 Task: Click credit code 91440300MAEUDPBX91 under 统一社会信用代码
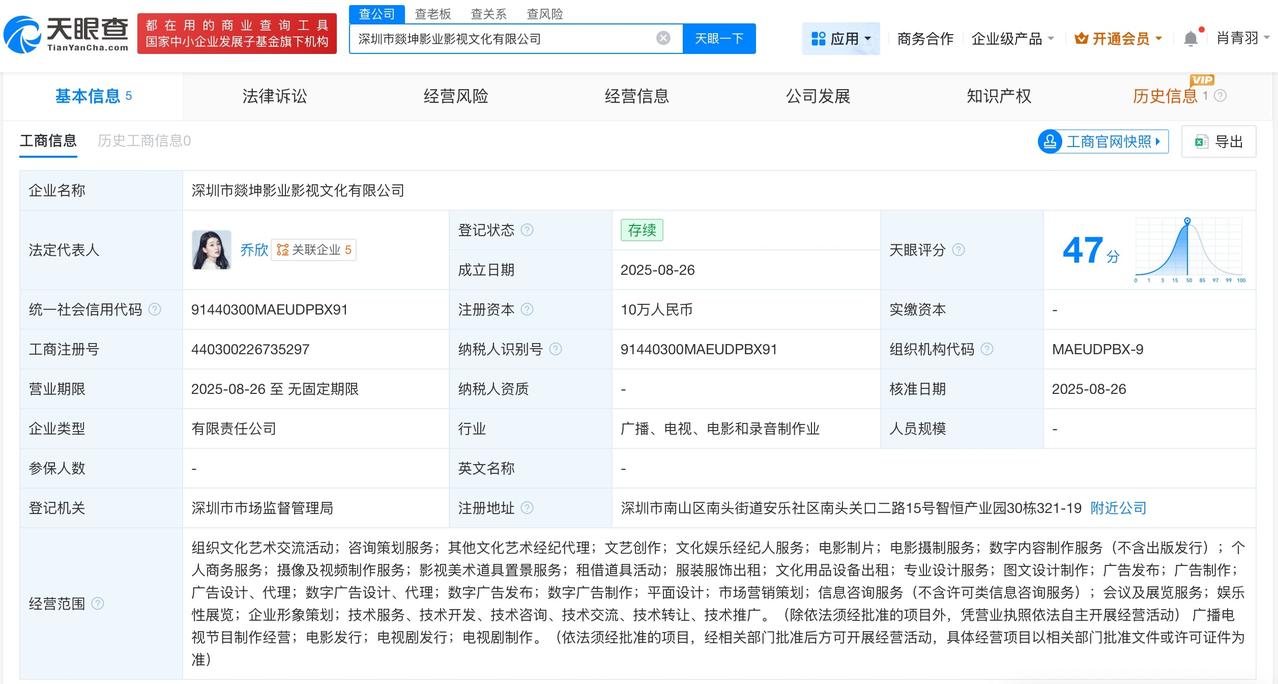pyautogui.click(x=270, y=310)
